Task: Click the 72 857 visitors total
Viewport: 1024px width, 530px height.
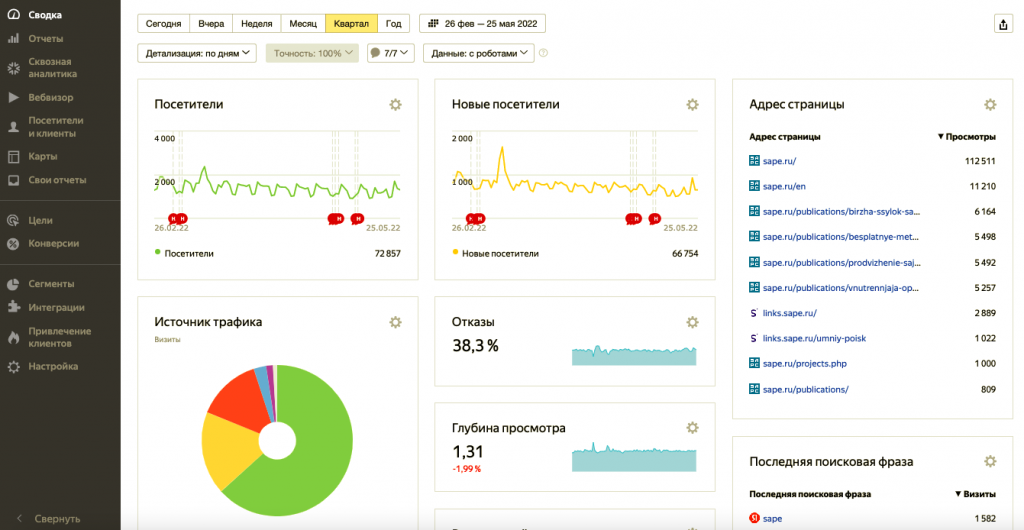Action: coord(387,253)
